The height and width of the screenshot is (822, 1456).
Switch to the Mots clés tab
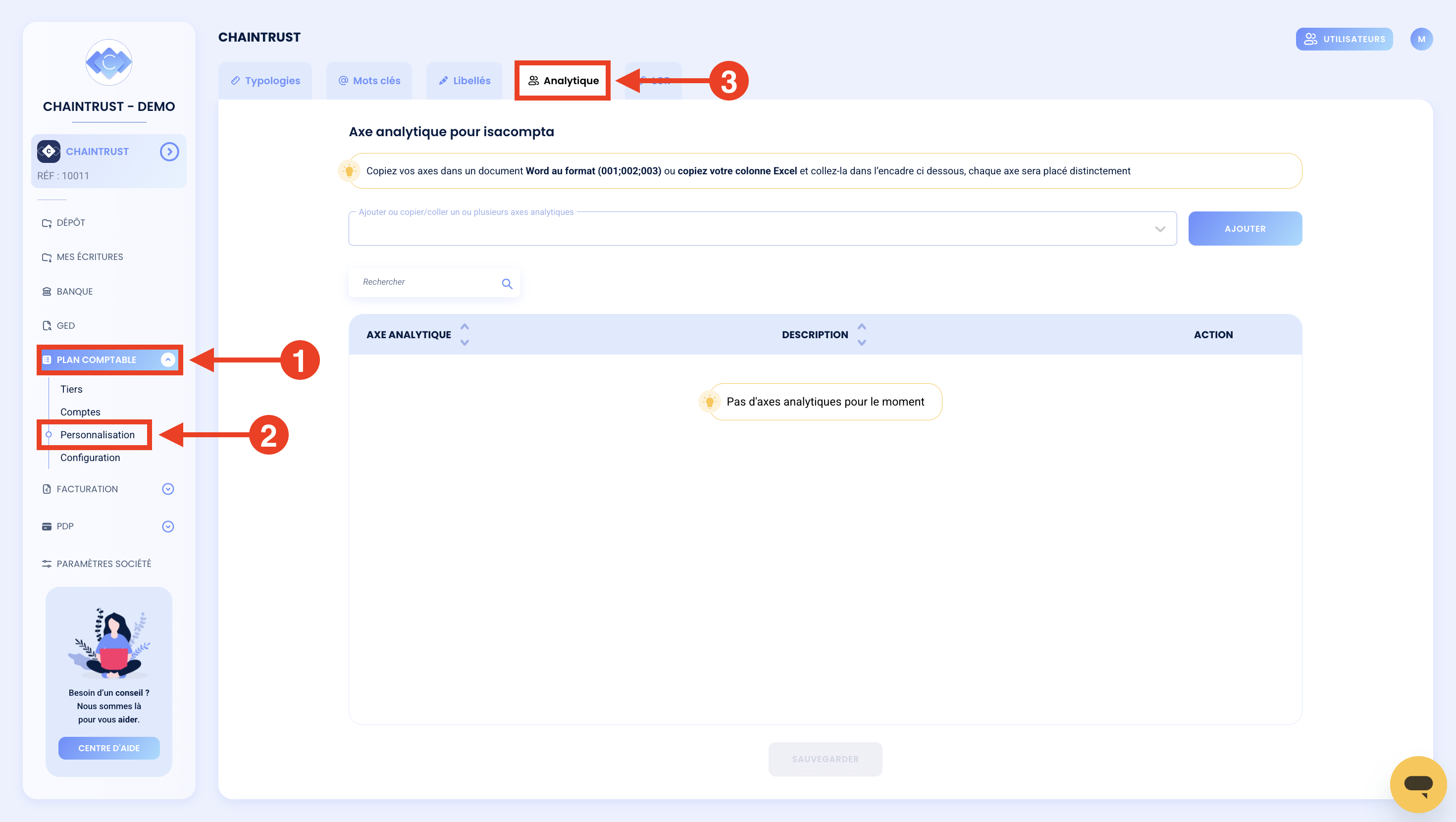tap(369, 81)
